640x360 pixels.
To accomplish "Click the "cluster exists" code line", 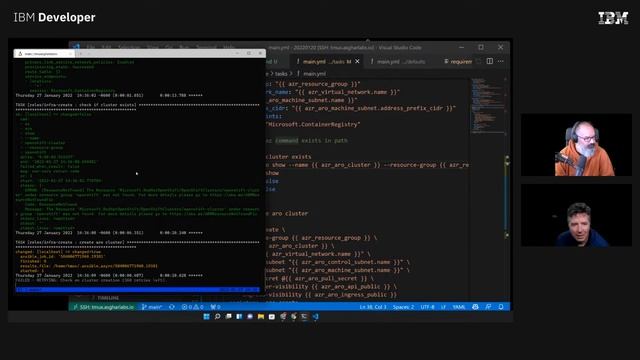I will (289, 157).
